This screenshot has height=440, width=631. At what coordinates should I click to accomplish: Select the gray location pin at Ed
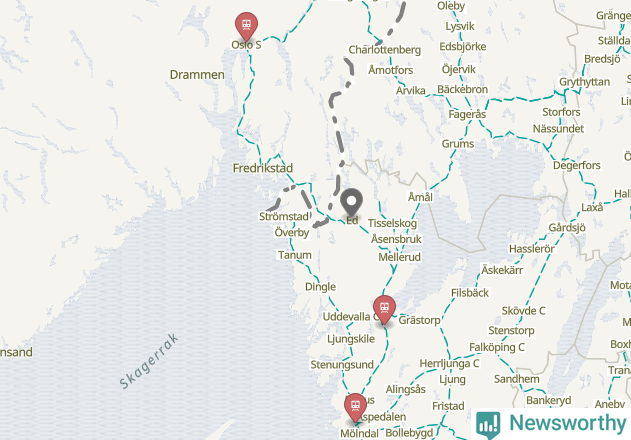351,202
